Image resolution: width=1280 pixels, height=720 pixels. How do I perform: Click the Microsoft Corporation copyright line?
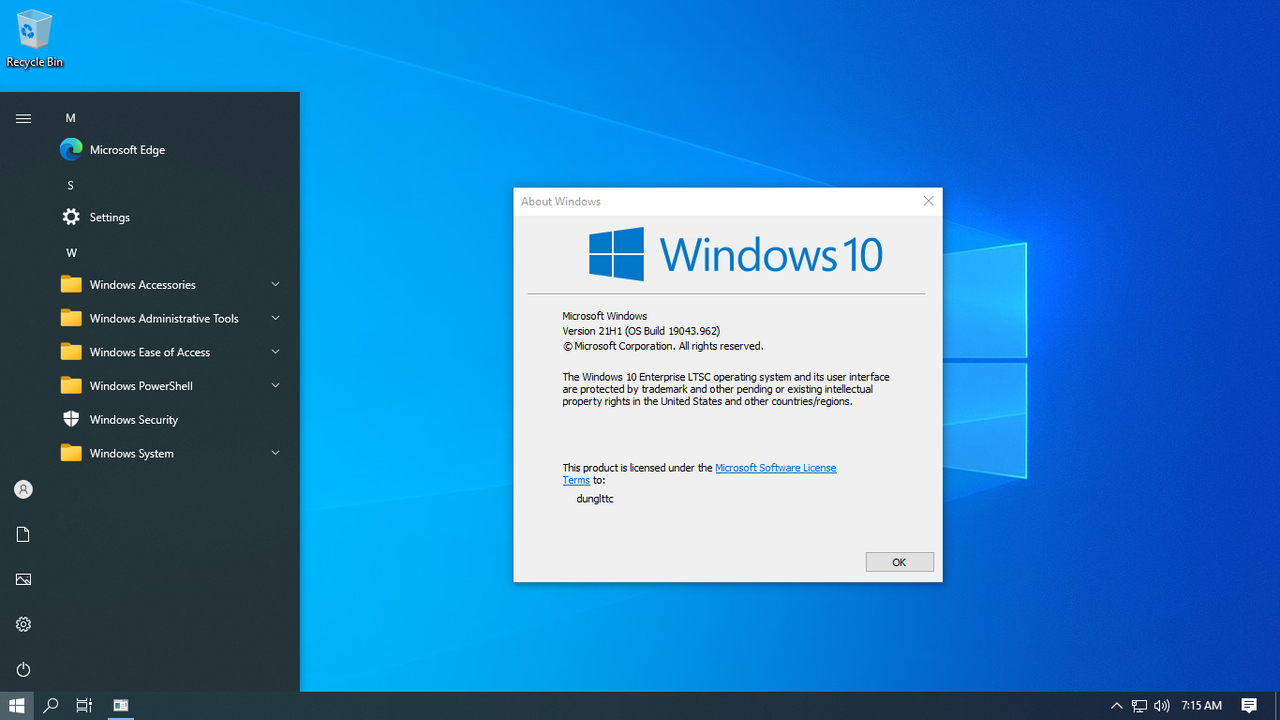point(663,346)
